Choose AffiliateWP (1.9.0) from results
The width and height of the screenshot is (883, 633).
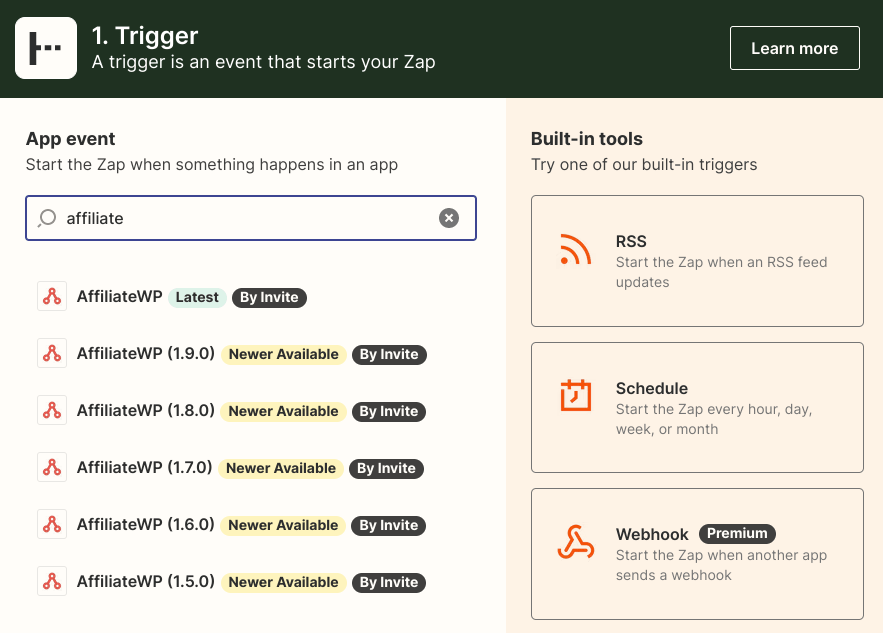tap(146, 354)
